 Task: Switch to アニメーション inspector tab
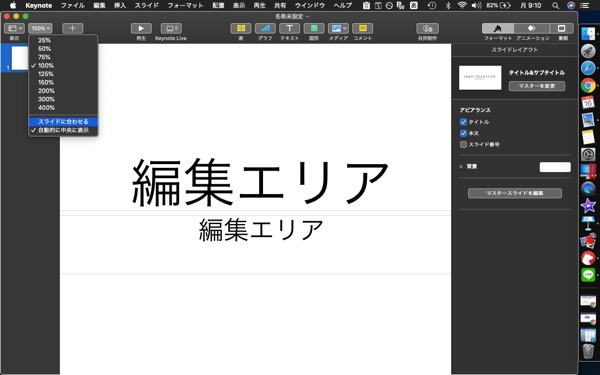[532, 28]
